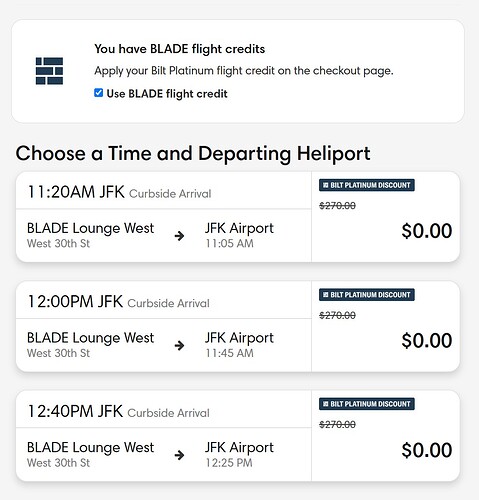
Task: Select the 11:20AM JFK flight heading
Action: pos(76,192)
